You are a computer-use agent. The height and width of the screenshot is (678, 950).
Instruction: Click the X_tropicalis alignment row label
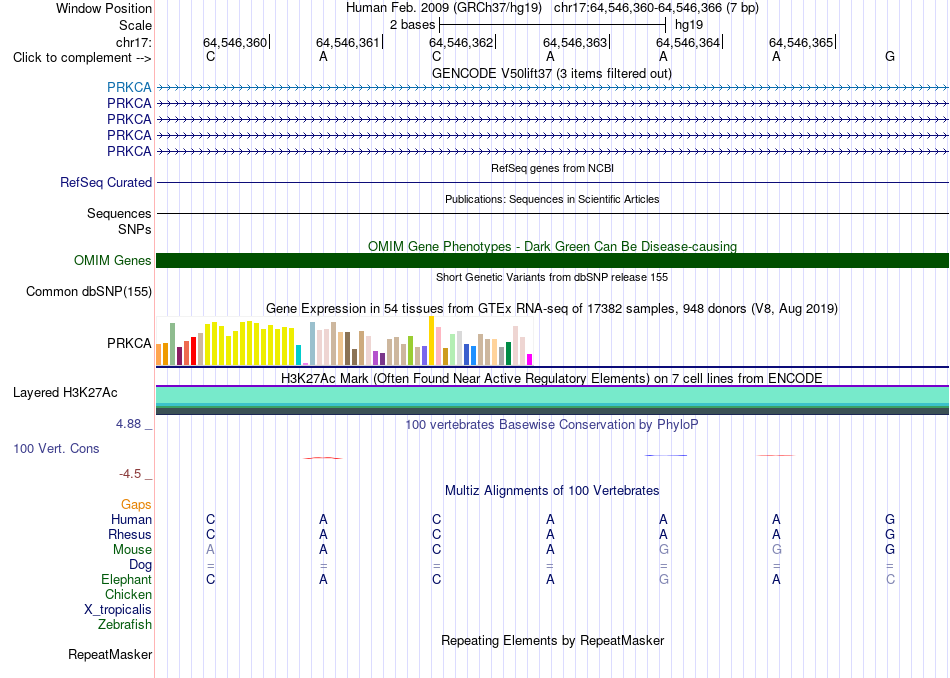point(118,610)
